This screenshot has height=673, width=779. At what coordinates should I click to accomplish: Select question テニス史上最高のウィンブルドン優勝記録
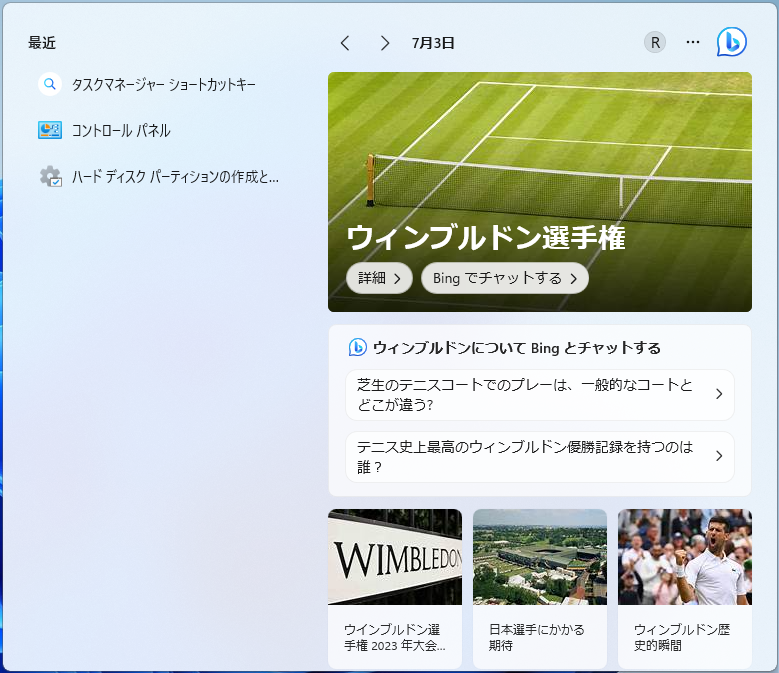click(540, 457)
